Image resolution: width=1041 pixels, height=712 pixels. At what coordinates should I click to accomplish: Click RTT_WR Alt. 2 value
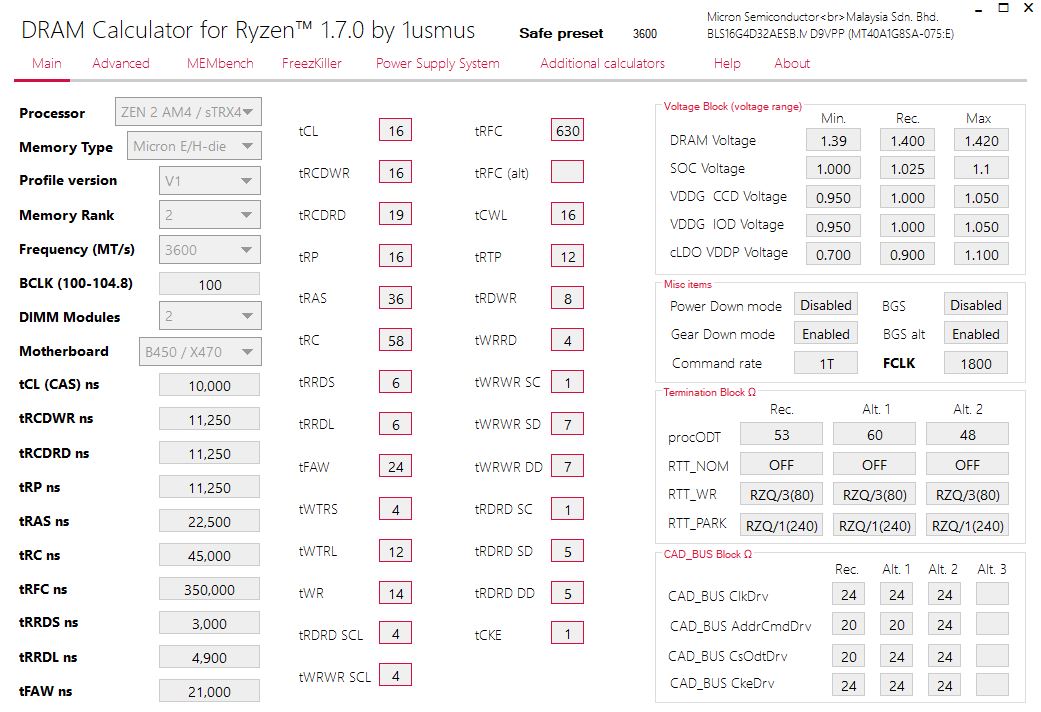click(967, 494)
